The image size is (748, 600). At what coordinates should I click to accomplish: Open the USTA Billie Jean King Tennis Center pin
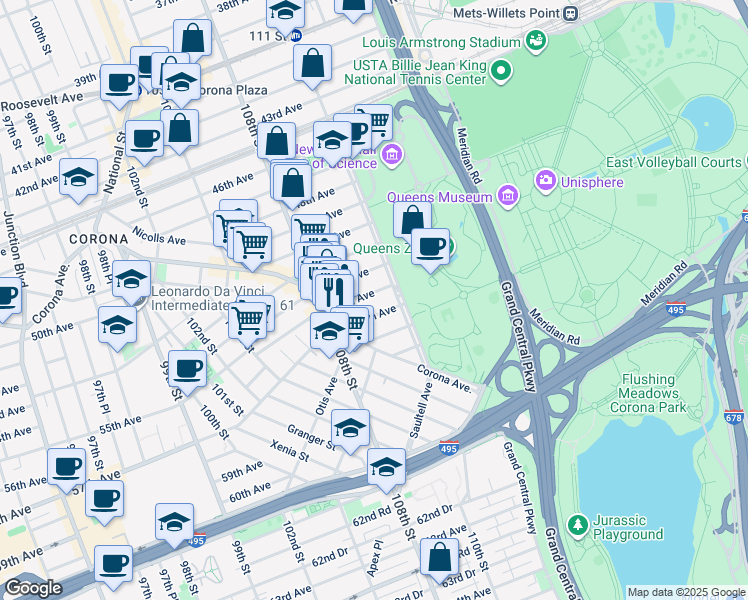coord(501,72)
